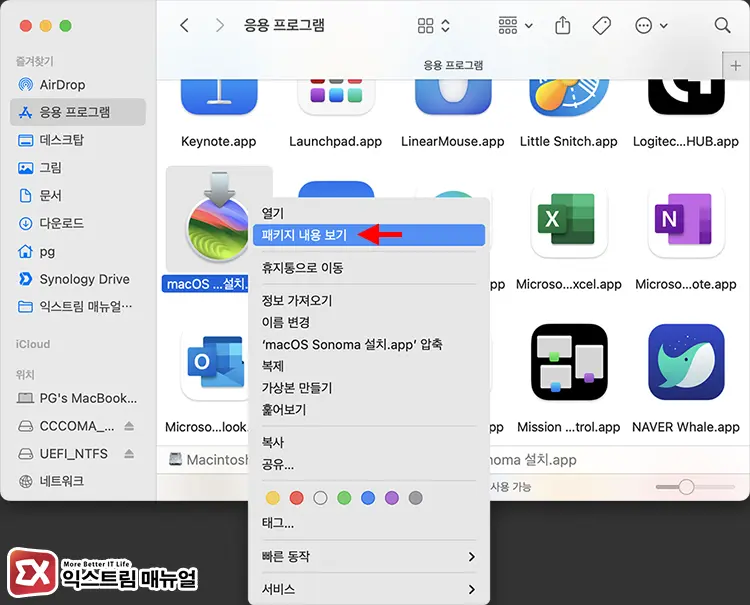Choose the 압축 compress option in context menu
This screenshot has height=605, width=750.
pos(369,344)
